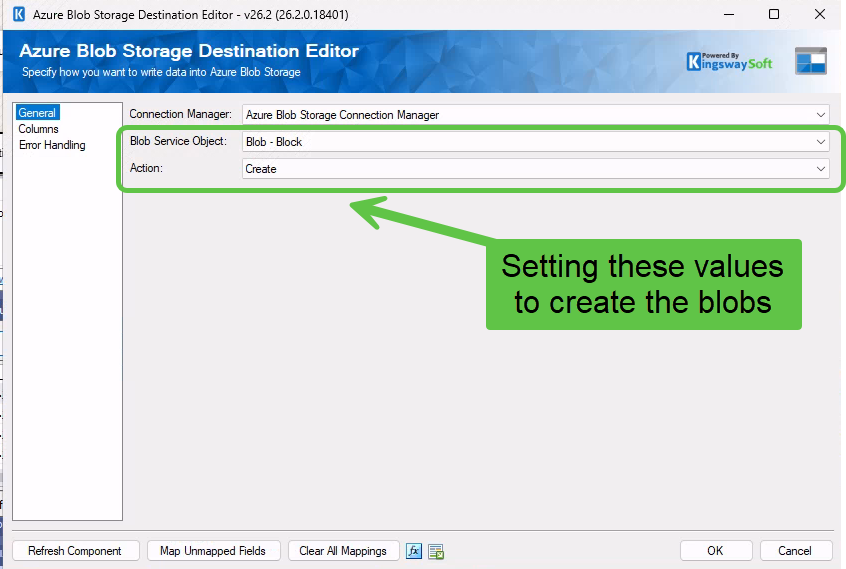This screenshot has width=846, height=569.
Task: Open the Error Handling page
Action: click(x=52, y=145)
